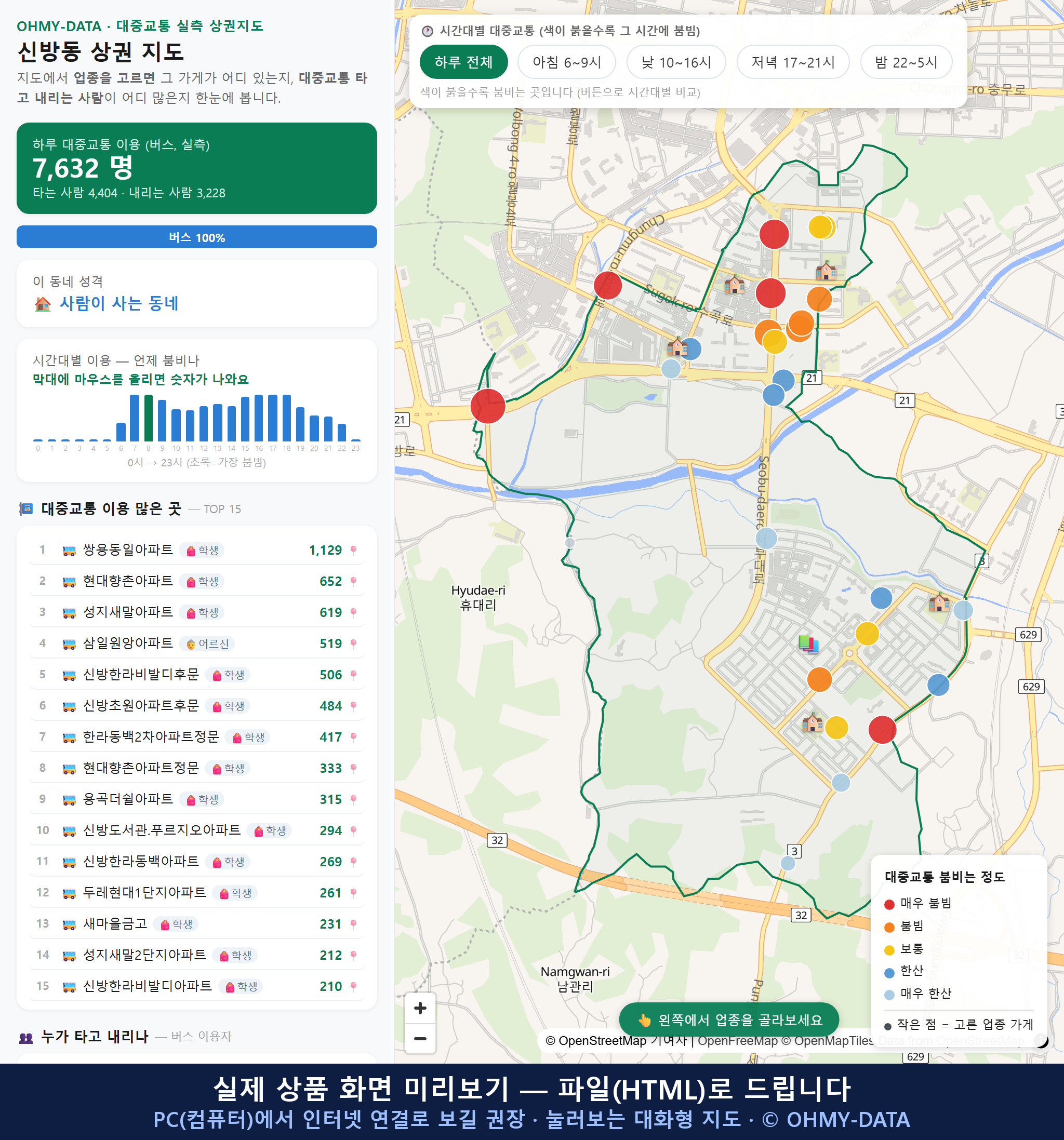Switch to 아침 6~9시 time filter
Image resolution: width=1064 pixels, height=1140 pixels.
pyautogui.click(x=567, y=62)
